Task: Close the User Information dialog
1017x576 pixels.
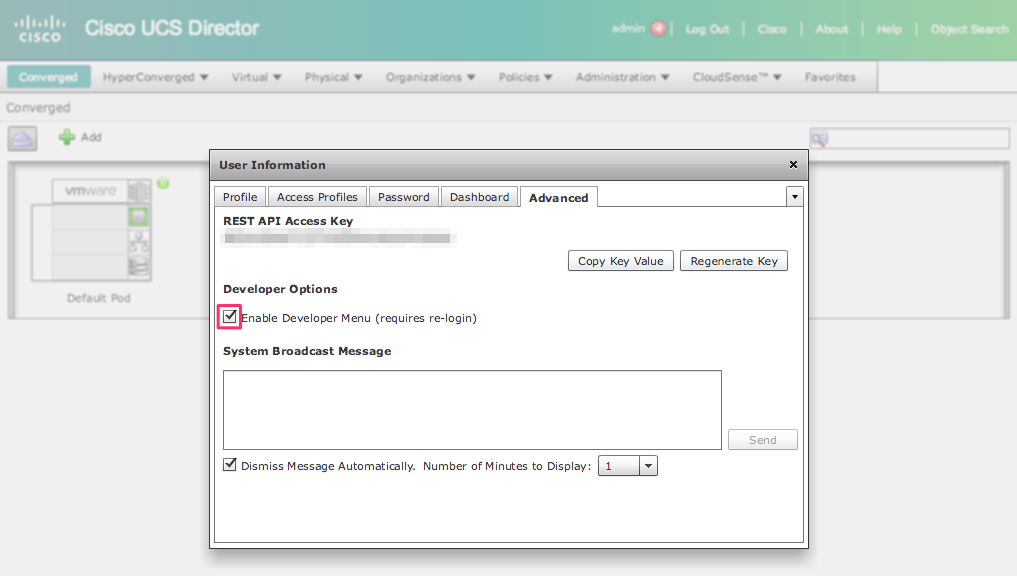Action: pos(793,165)
